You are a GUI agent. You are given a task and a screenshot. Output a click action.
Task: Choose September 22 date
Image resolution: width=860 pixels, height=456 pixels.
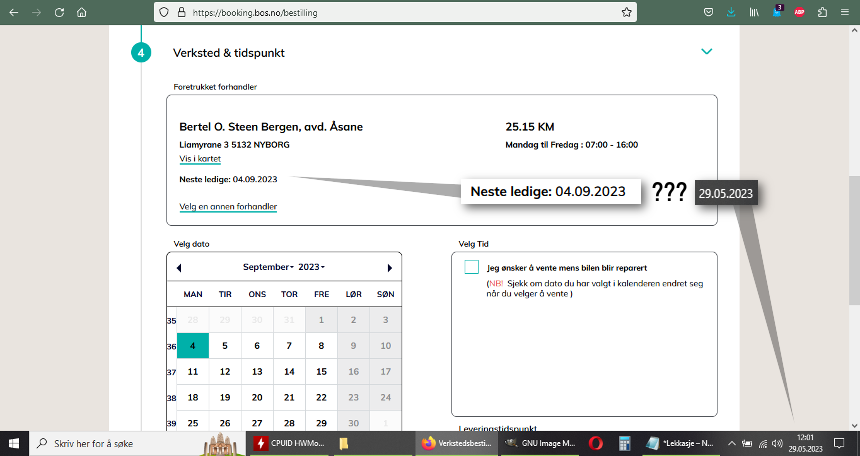[321, 397]
